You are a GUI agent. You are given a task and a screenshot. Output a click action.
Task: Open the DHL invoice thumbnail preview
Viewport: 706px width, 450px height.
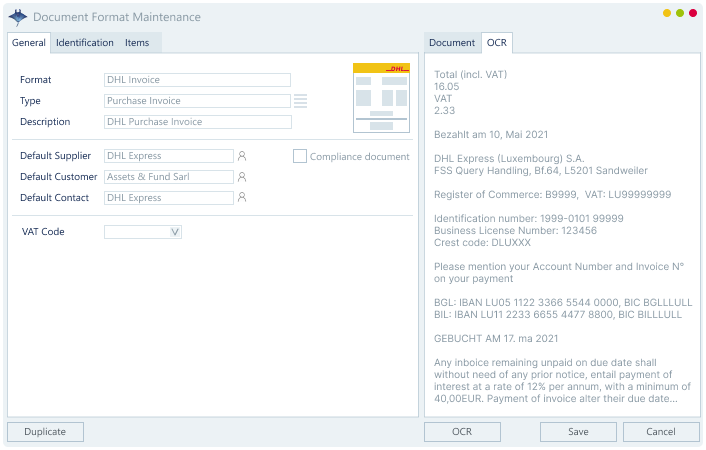click(x=381, y=98)
